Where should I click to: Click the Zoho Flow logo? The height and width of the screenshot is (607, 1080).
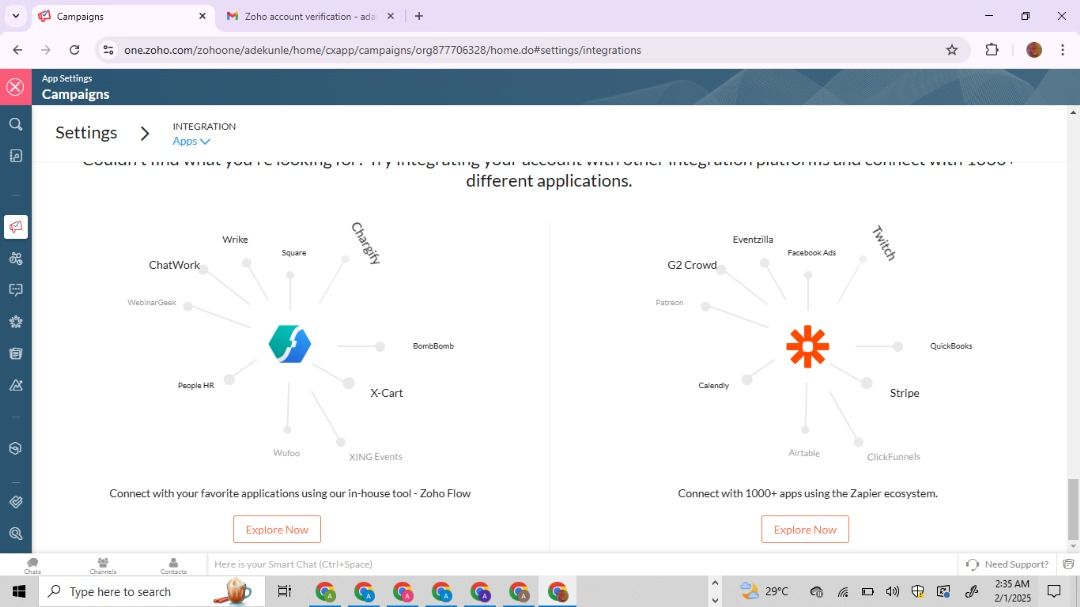(290, 344)
